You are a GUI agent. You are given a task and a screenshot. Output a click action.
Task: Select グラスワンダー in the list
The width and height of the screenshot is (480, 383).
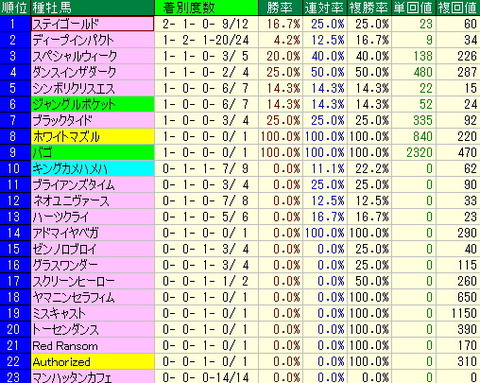tap(93, 265)
